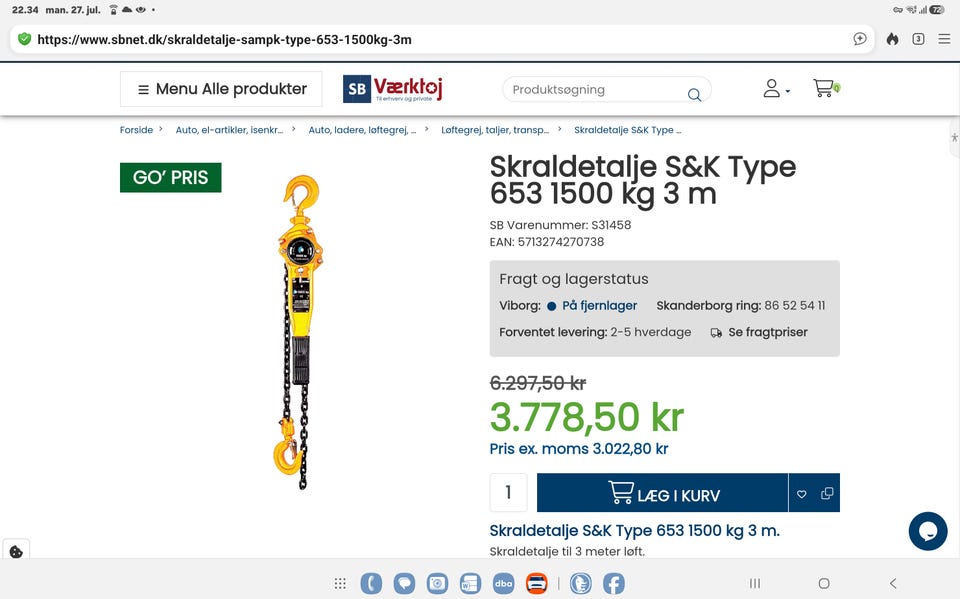Click the search magnifier icon
960x599 pixels.
tap(694, 94)
